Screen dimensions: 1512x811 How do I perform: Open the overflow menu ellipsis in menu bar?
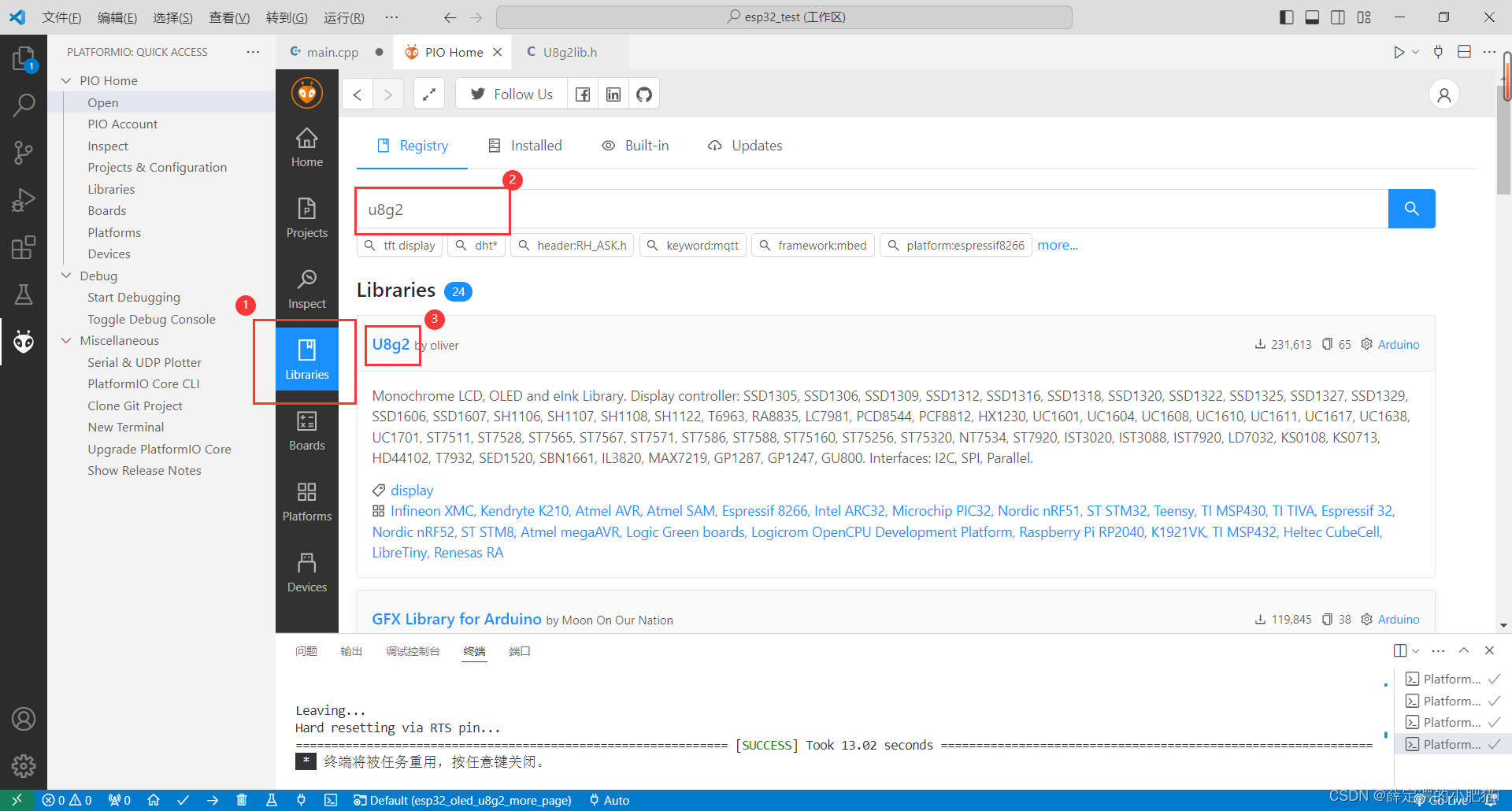[391, 17]
